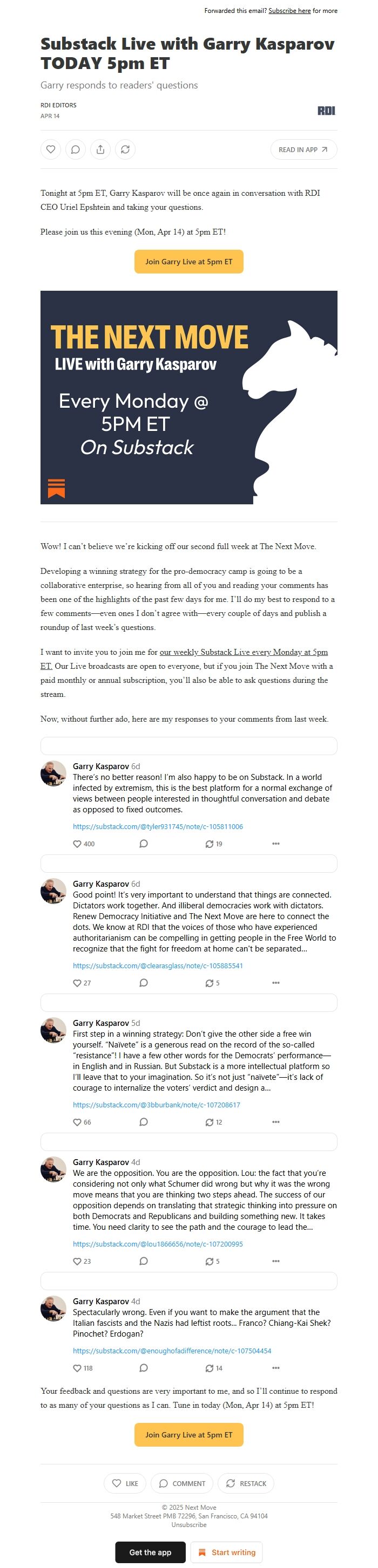Comment on the lou1866656 note
The height and width of the screenshot is (1568, 378).
click(x=143, y=1261)
